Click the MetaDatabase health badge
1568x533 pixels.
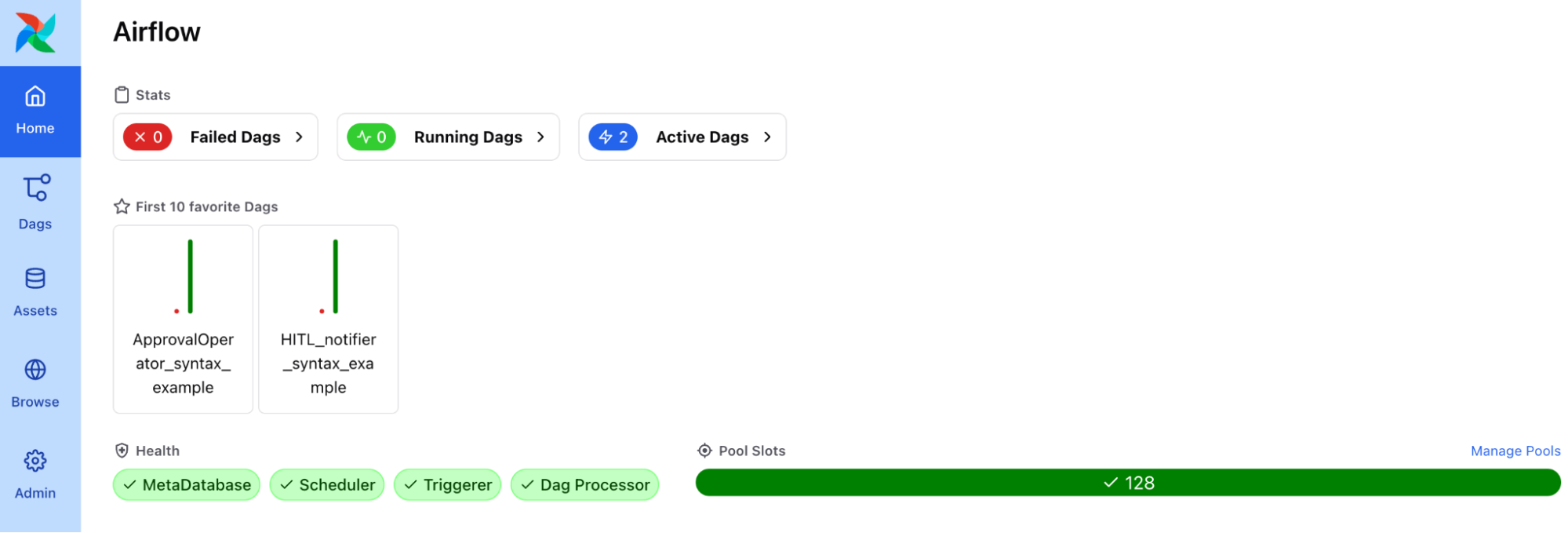coord(187,485)
